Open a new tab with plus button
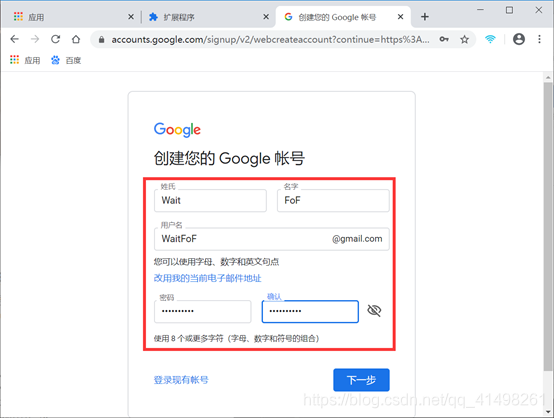Screen dimensions: 554x418 [x=425, y=17]
